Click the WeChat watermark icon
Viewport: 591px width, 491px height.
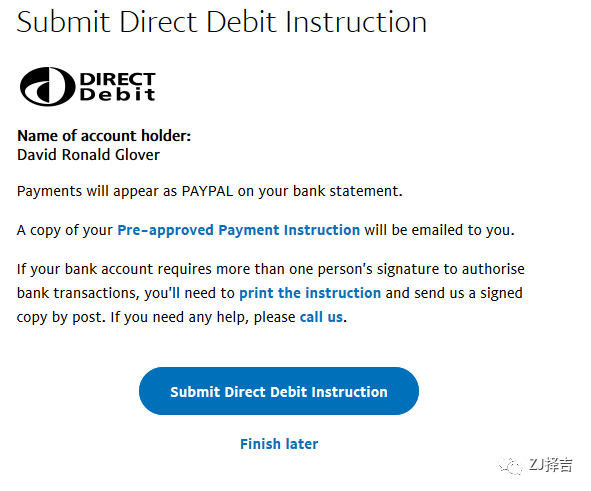coord(510,466)
